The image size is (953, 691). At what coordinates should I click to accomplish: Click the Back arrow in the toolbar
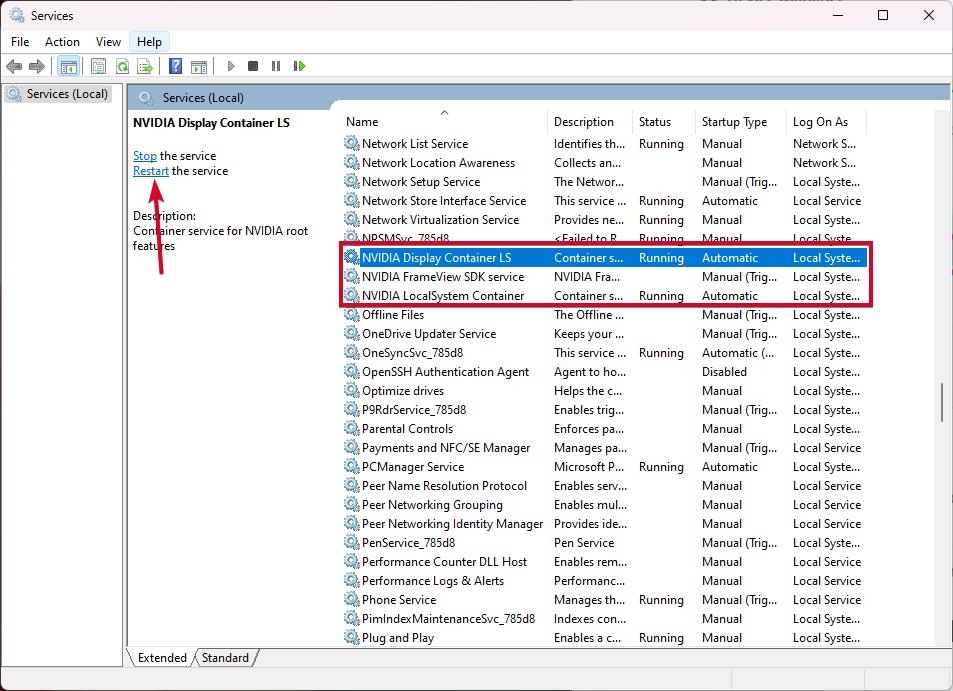pyautogui.click(x=14, y=66)
